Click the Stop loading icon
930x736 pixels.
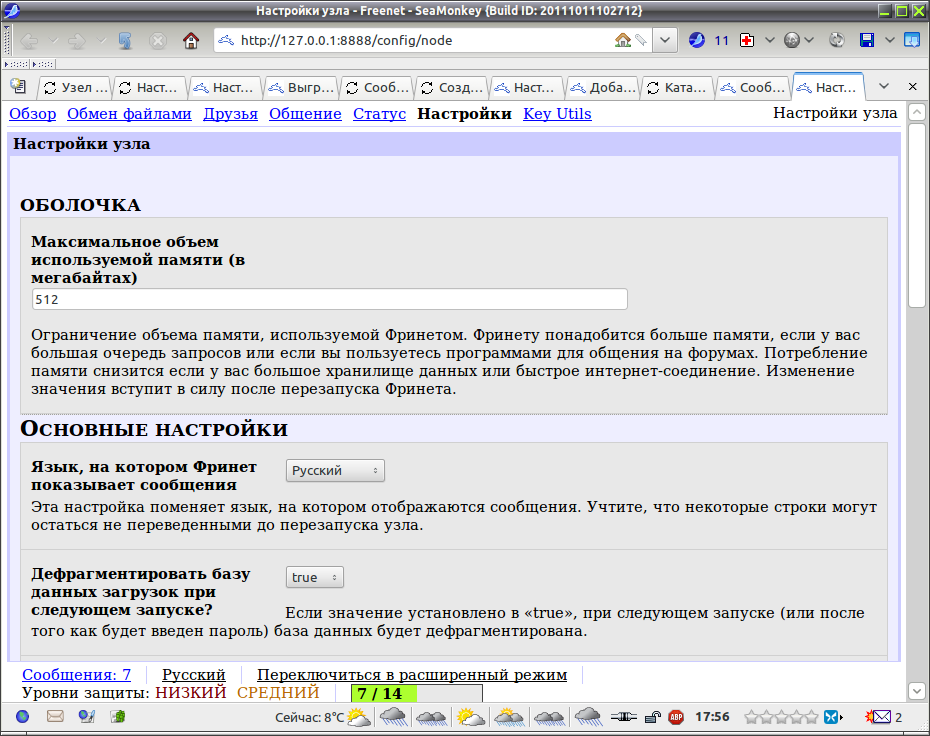(158, 40)
